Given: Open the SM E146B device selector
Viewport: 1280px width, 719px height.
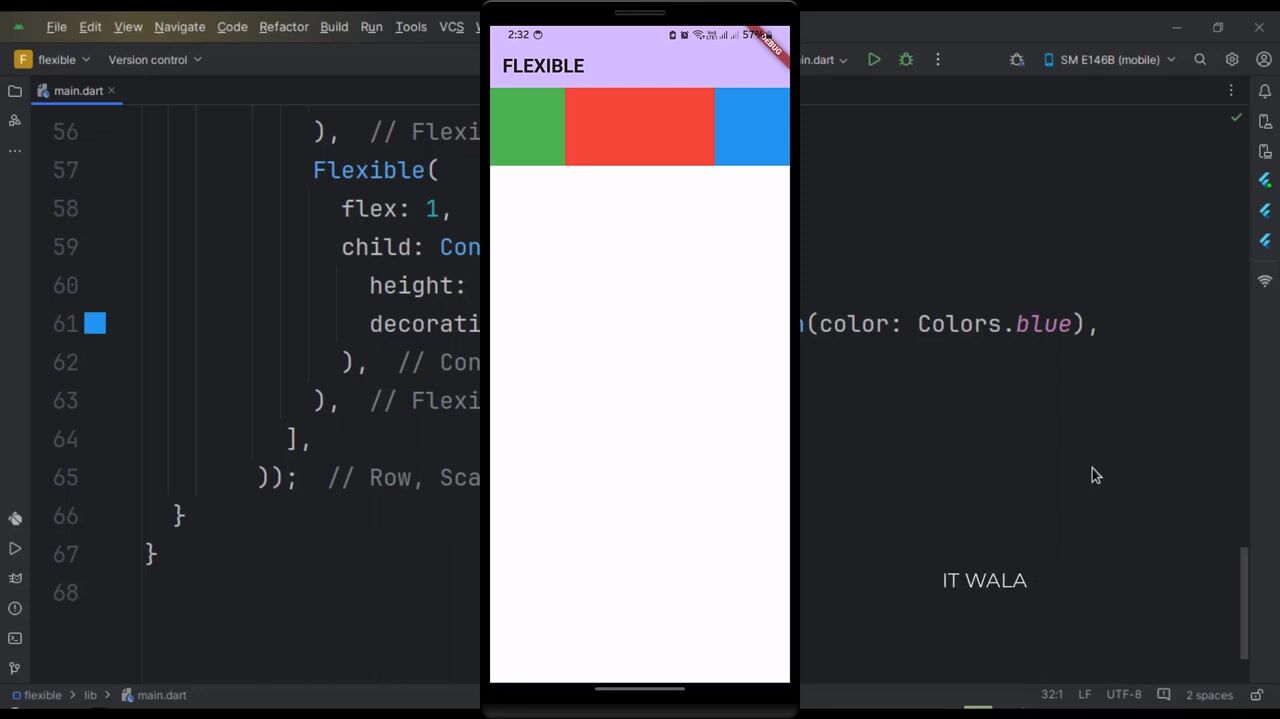Looking at the screenshot, I should [x=1109, y=60].
